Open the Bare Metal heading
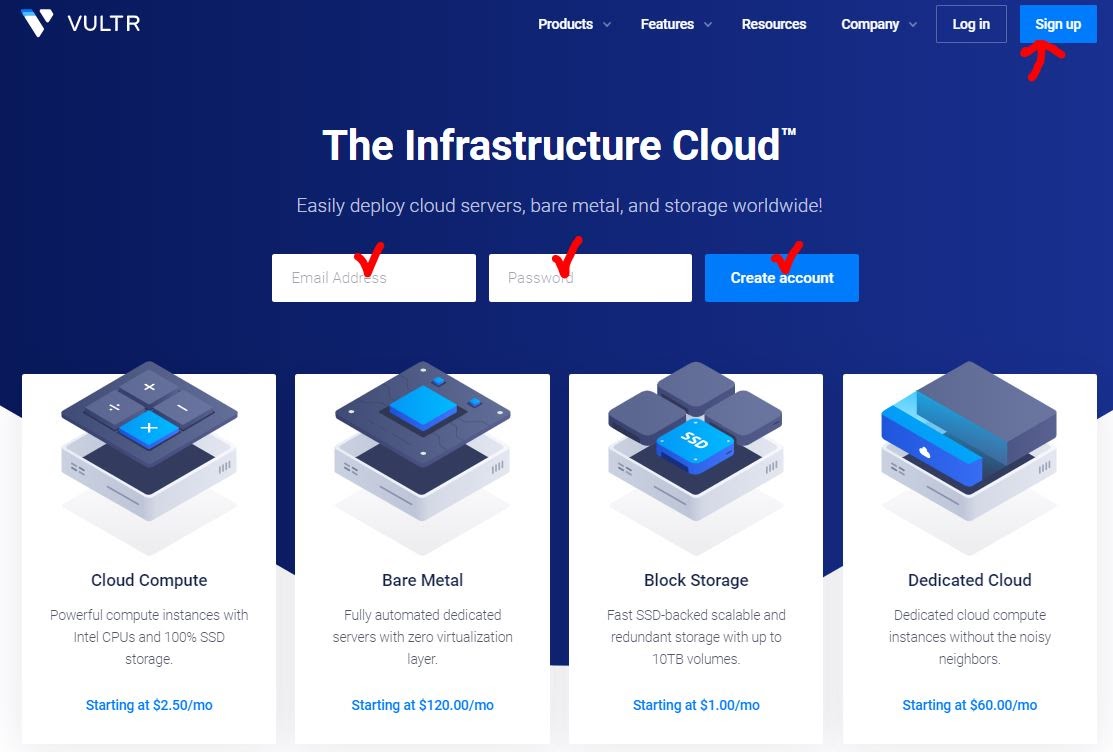1113x752 pixels. coord(422,580)
